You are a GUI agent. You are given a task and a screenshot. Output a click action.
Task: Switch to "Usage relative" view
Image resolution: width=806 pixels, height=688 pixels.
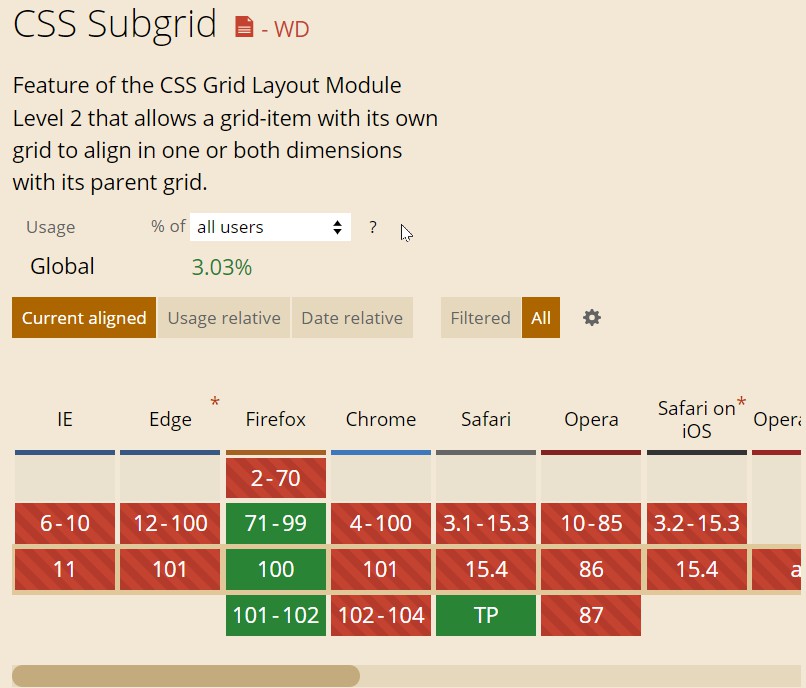click(224, 317)
